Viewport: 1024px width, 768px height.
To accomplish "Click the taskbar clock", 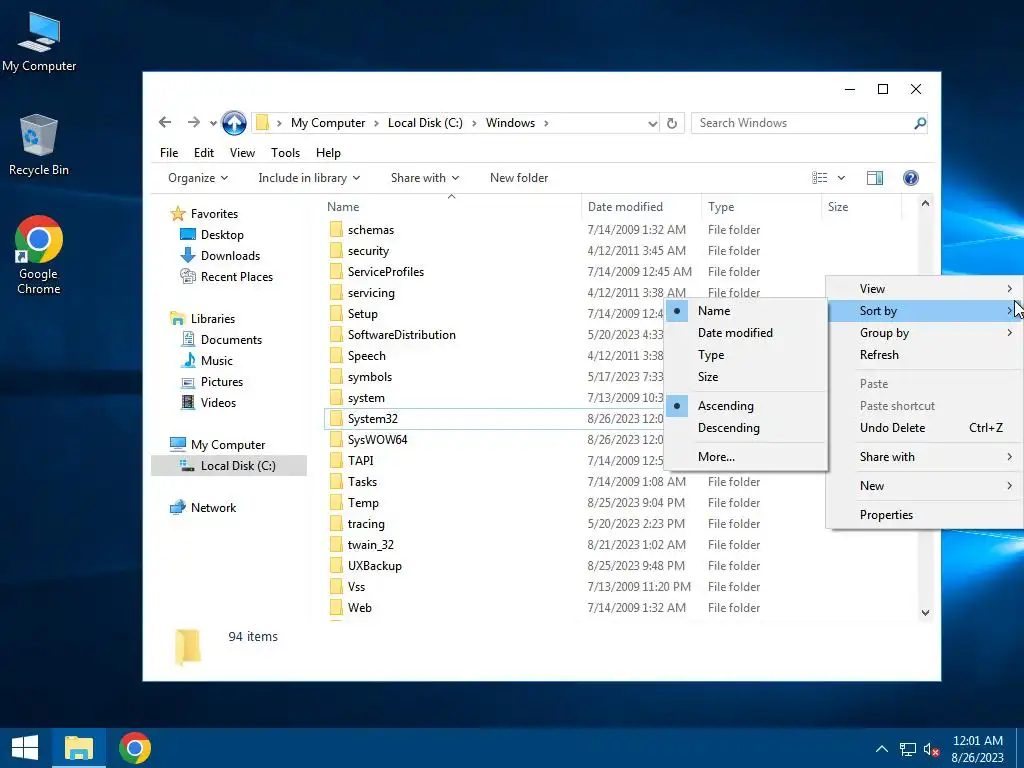I will coord(977,749).
